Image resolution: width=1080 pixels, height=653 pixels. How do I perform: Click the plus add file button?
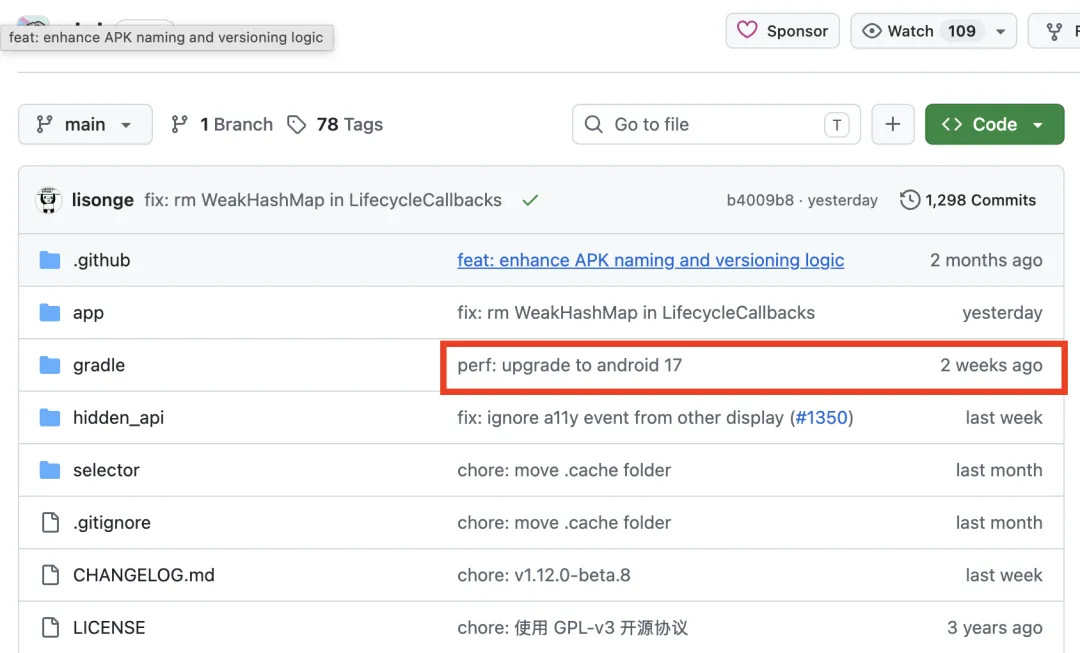pyautogui.click(x=893, y=124)
